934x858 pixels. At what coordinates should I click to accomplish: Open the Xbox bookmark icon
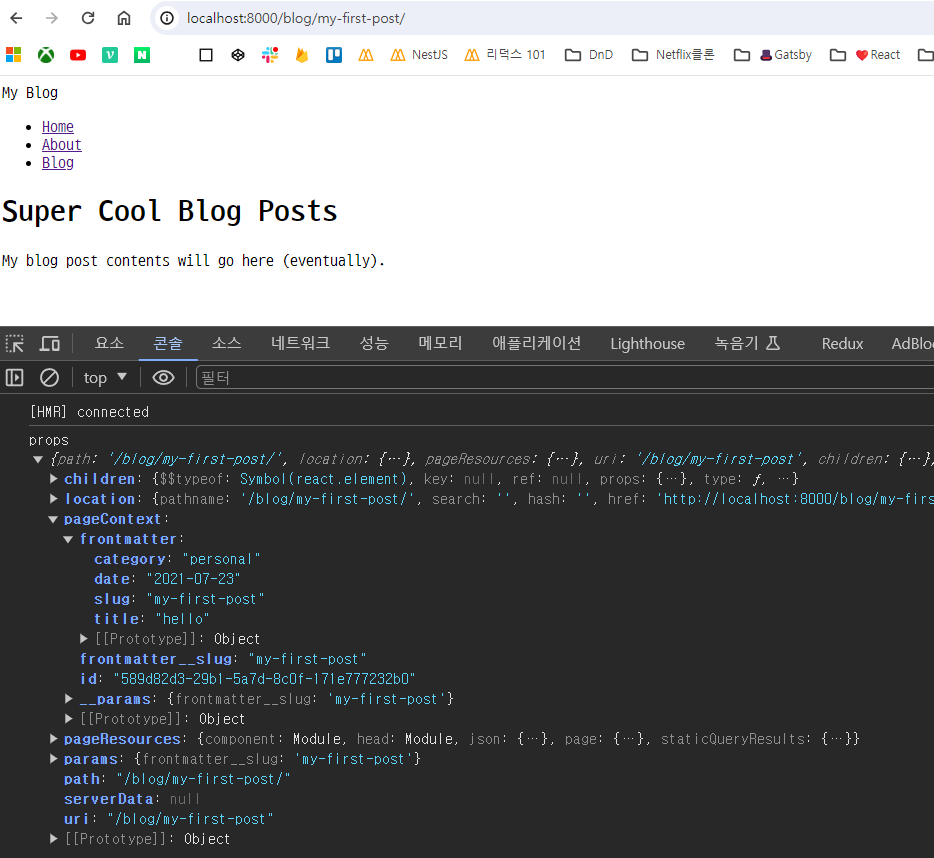coord(46,55)
